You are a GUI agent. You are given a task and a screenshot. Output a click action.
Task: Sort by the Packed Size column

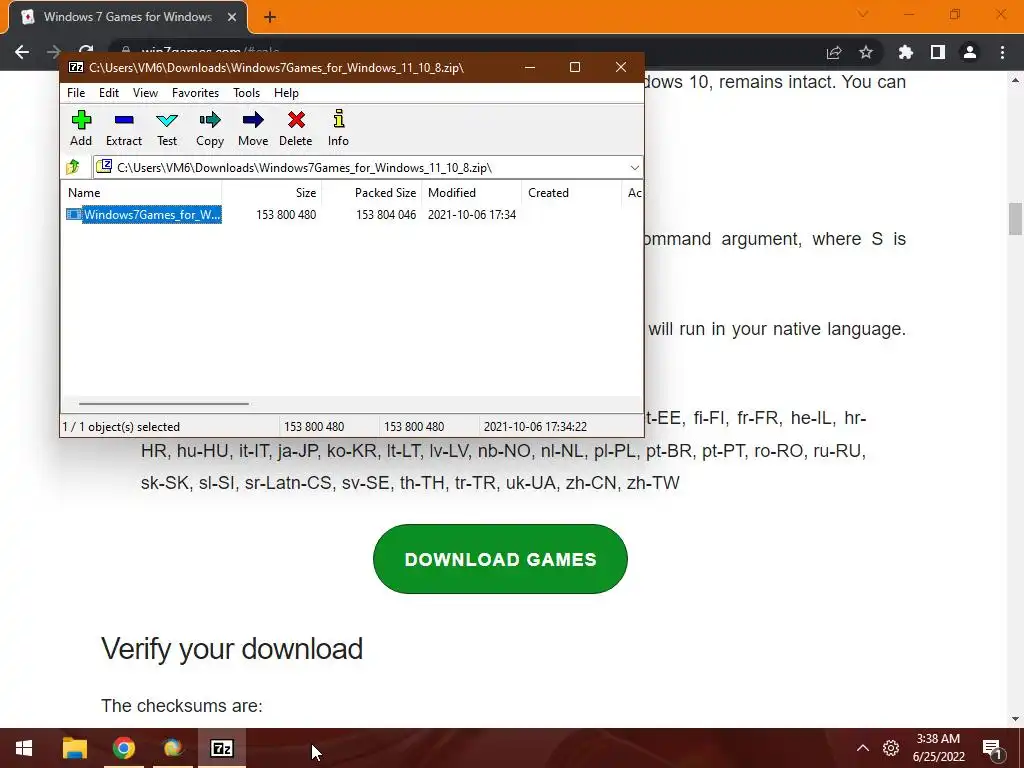pos(372,193)
